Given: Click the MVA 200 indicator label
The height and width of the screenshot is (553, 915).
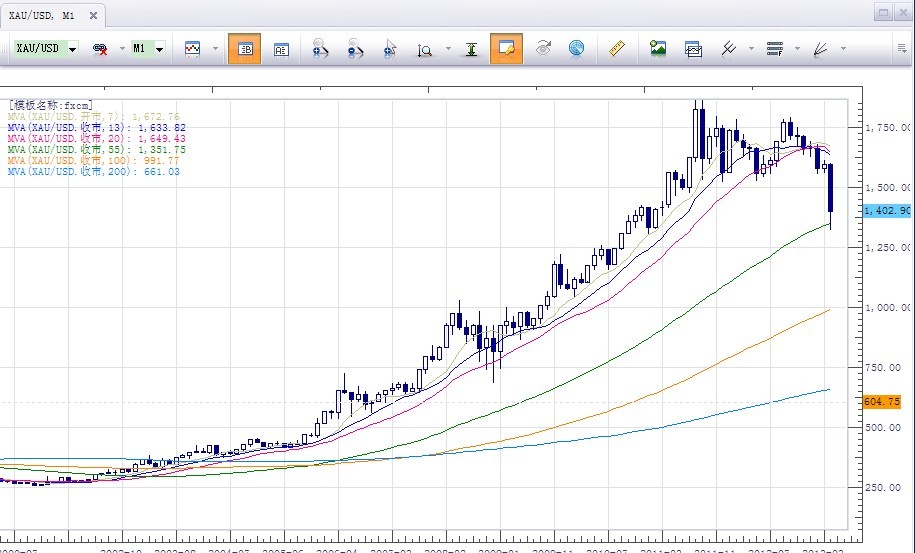Looking at the screenshot, I should [93, 172].
